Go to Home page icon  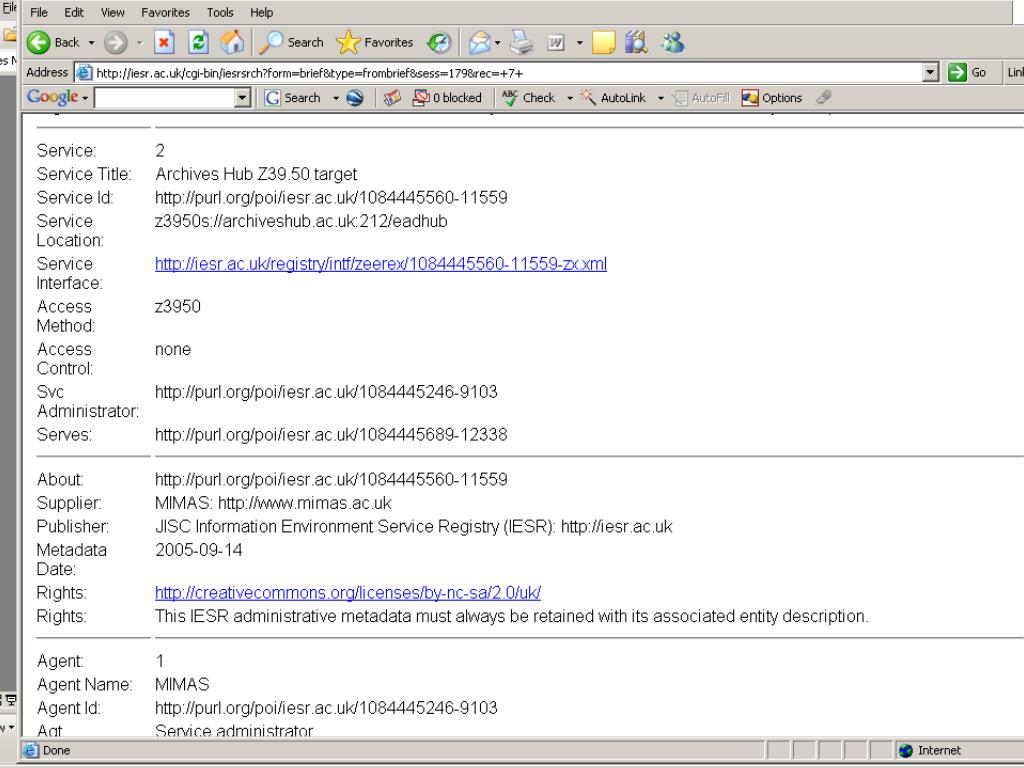pyautogui.click(x=232, y=43)
